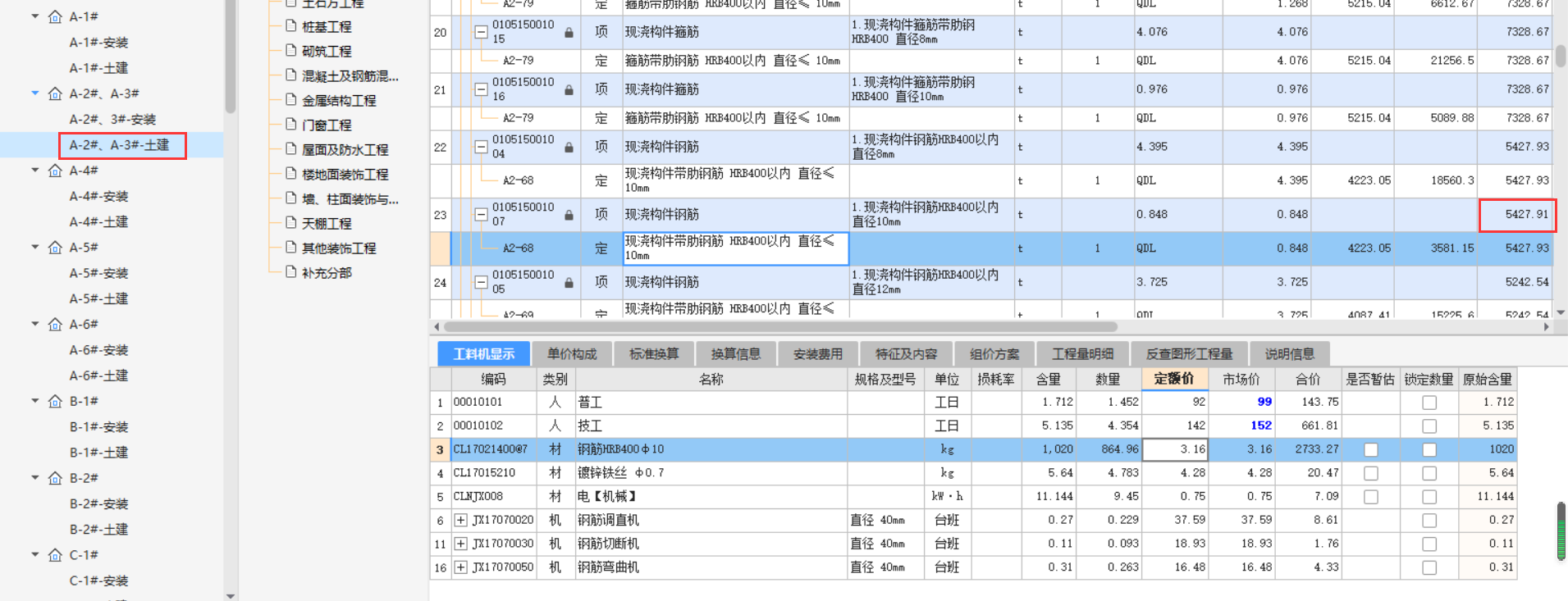This screenshot has height=601, width=1568.
Task: Open the 特征及内容 tab
Action: (906, 353)
